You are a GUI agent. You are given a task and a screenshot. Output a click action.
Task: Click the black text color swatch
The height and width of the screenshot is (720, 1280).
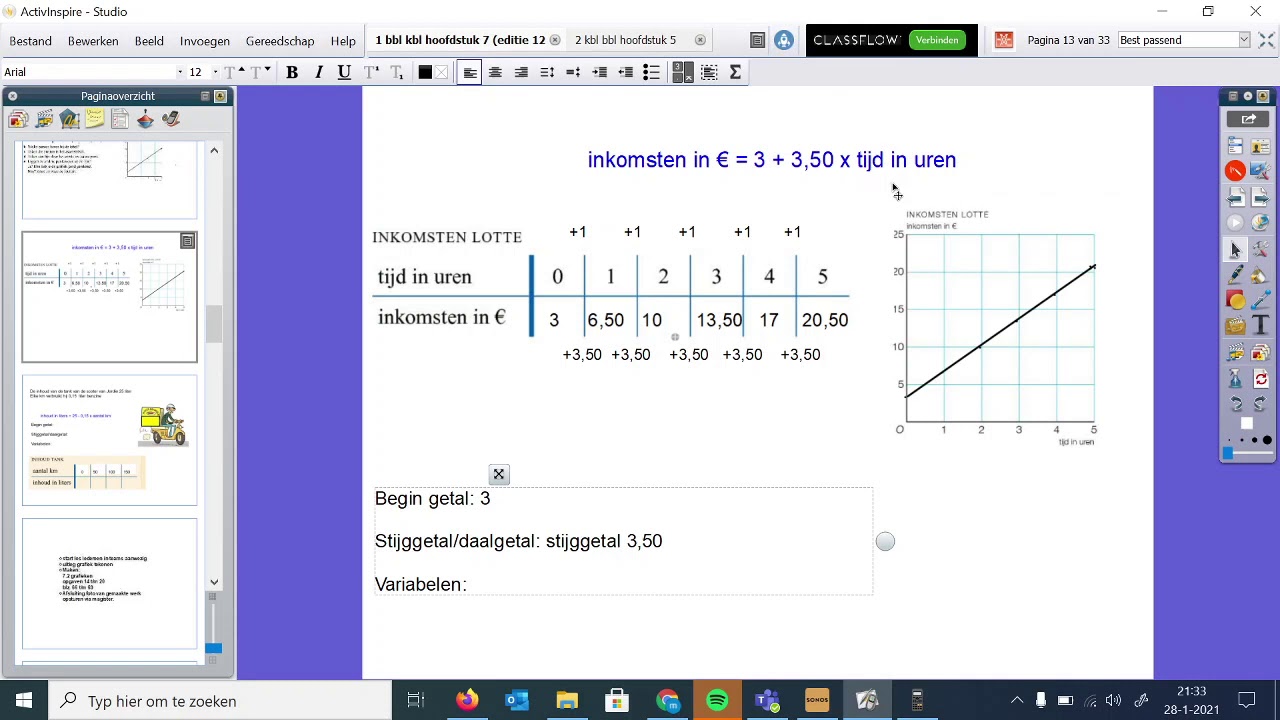click(425, 72)
